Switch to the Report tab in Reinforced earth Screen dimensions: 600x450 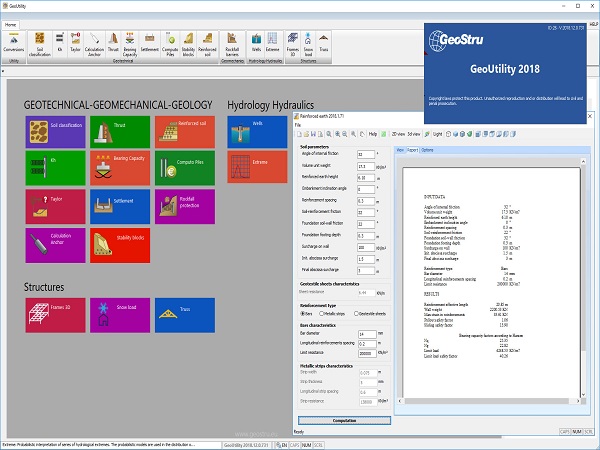coord(412,150)
